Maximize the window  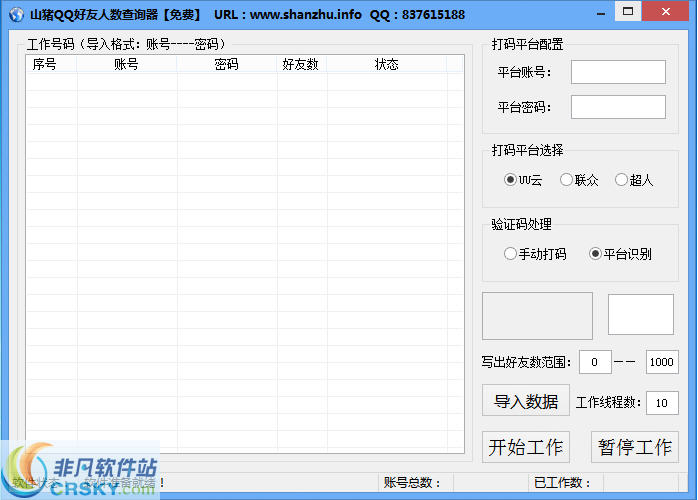click(x=628, y=11)
